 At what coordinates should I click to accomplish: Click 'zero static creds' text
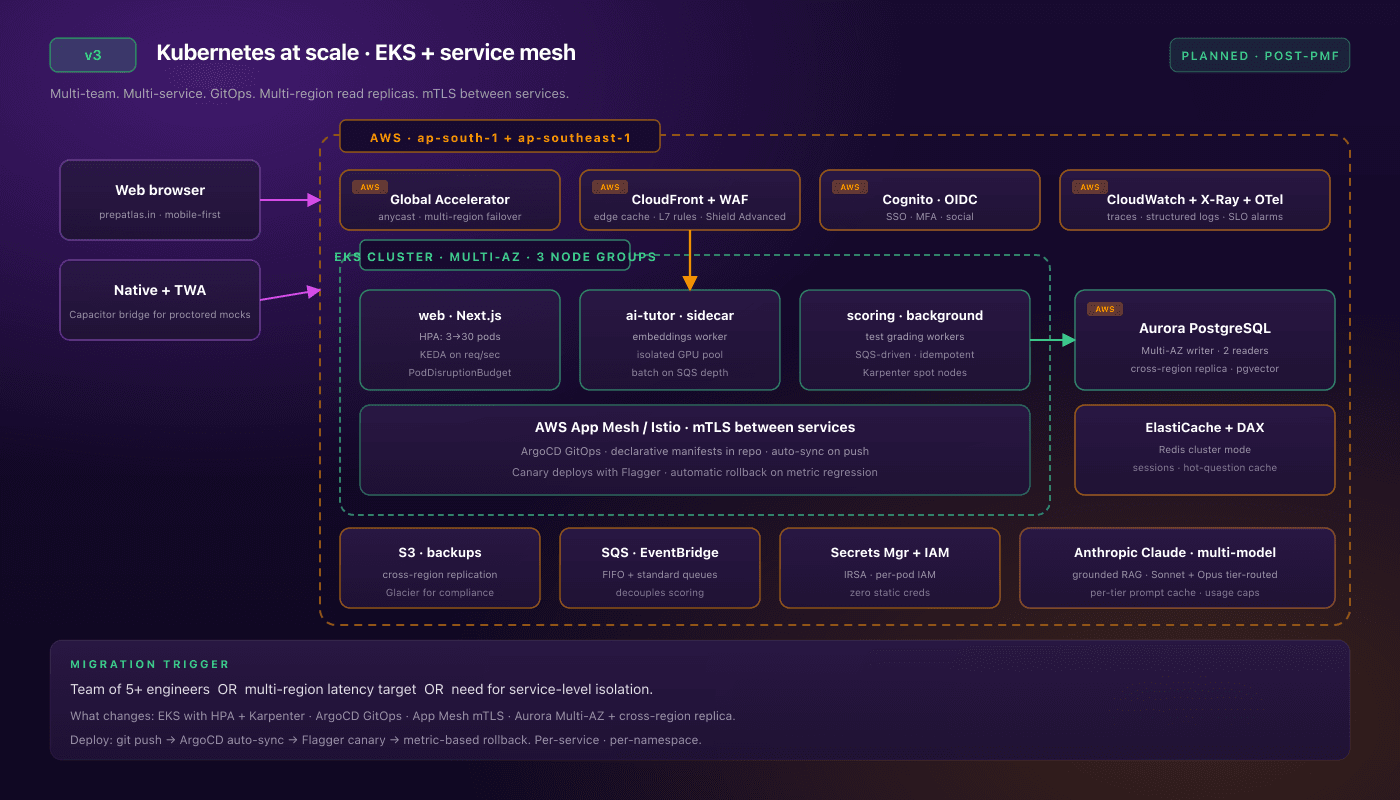pyautogui.click(x=890, y=592)
